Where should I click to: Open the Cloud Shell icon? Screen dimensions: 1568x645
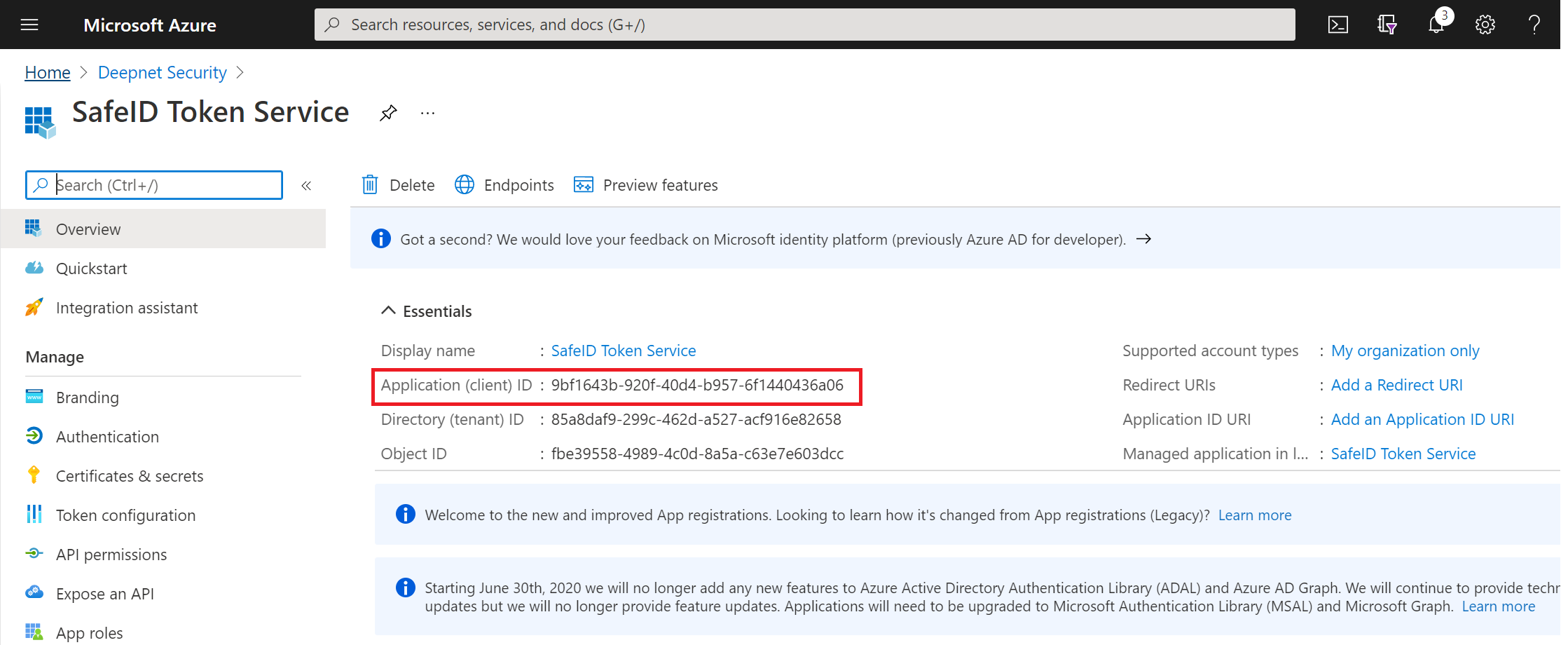point(1337,25)
